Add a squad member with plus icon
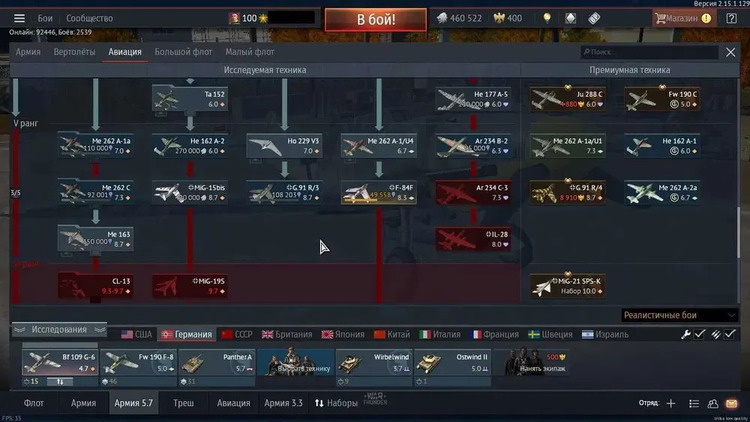Screen dimensions: 750x422 (x=671, y=403)
